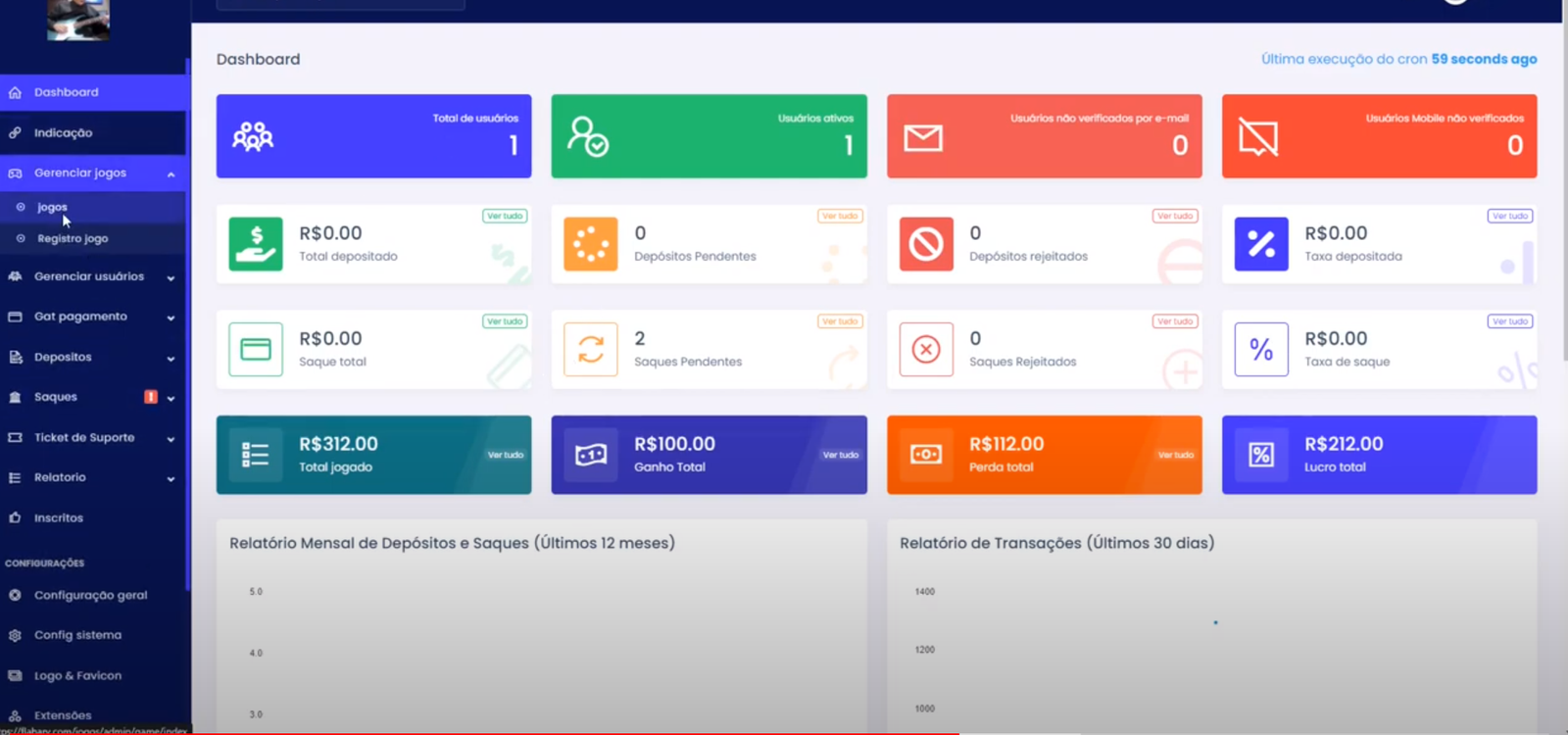This screenshot has width=1568, height=735.
Task: Click the Usuários ativos check icon
Action: [x=588, y=136]
